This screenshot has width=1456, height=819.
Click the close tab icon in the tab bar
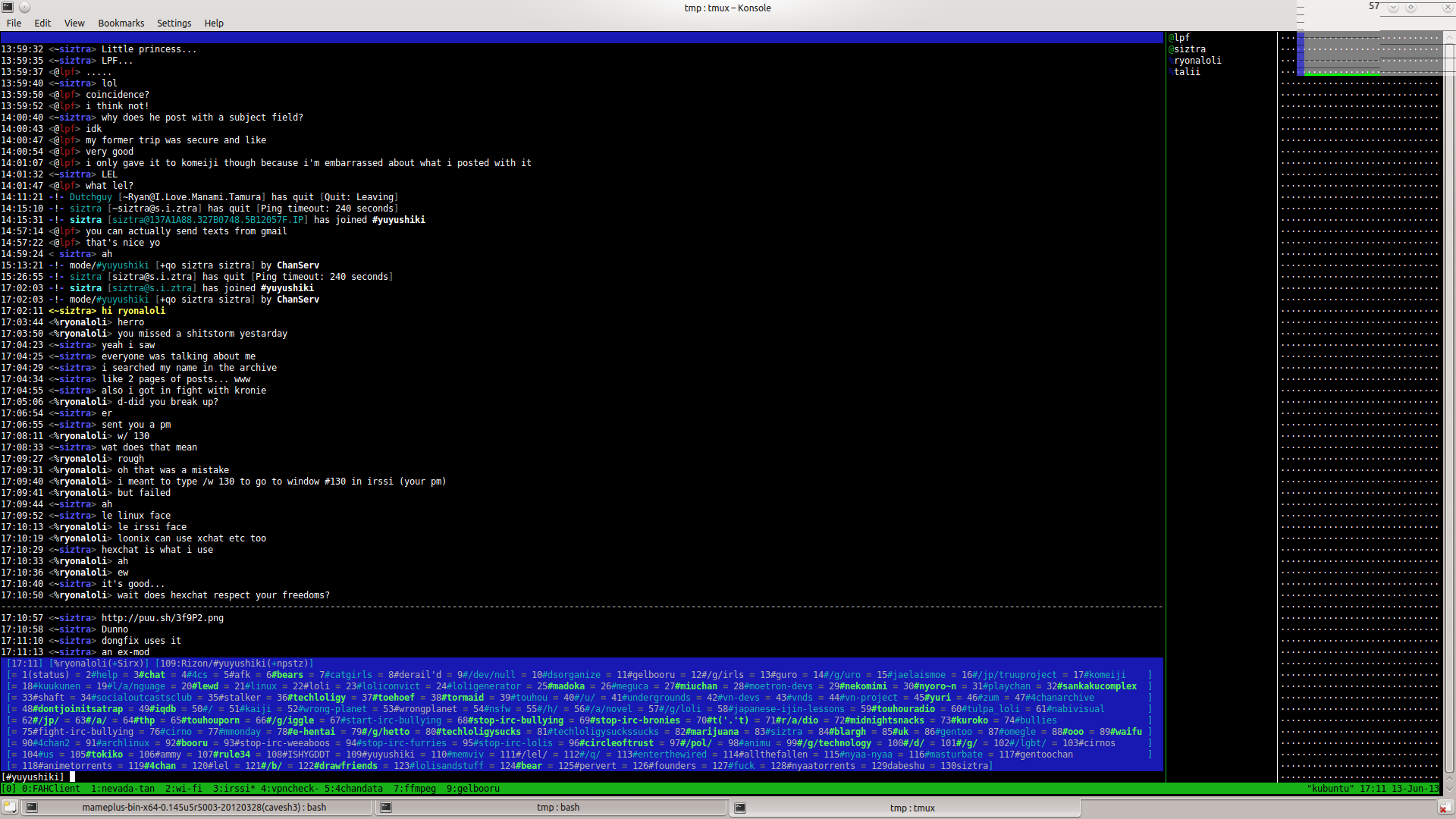pos(1445,808)
